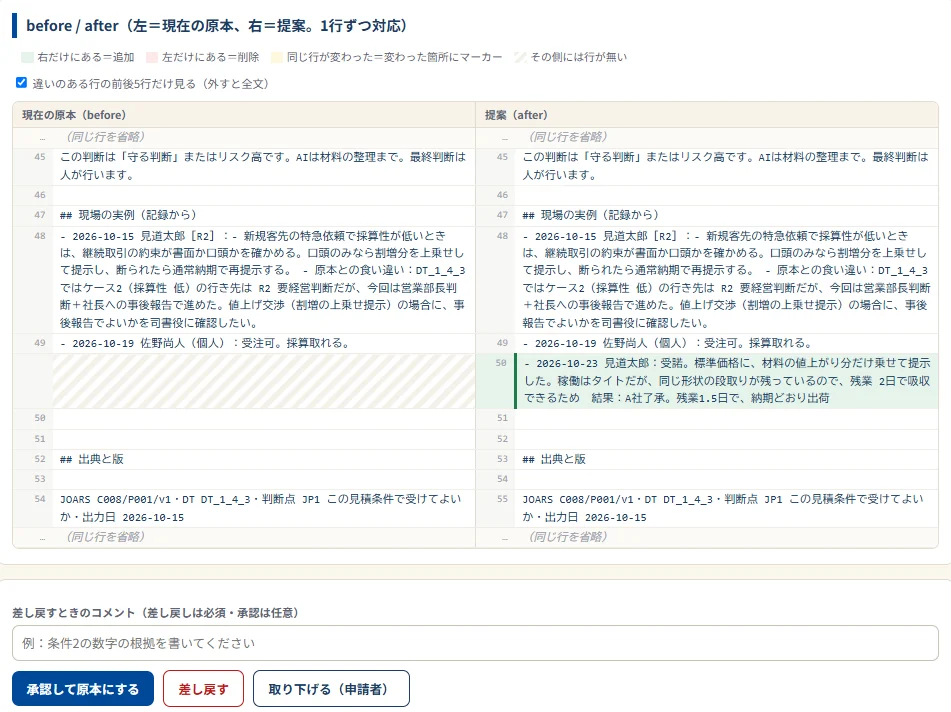Click ## 現場の実例 heading in before pane
Screen dimensions: 951x712
coord(128,215)
